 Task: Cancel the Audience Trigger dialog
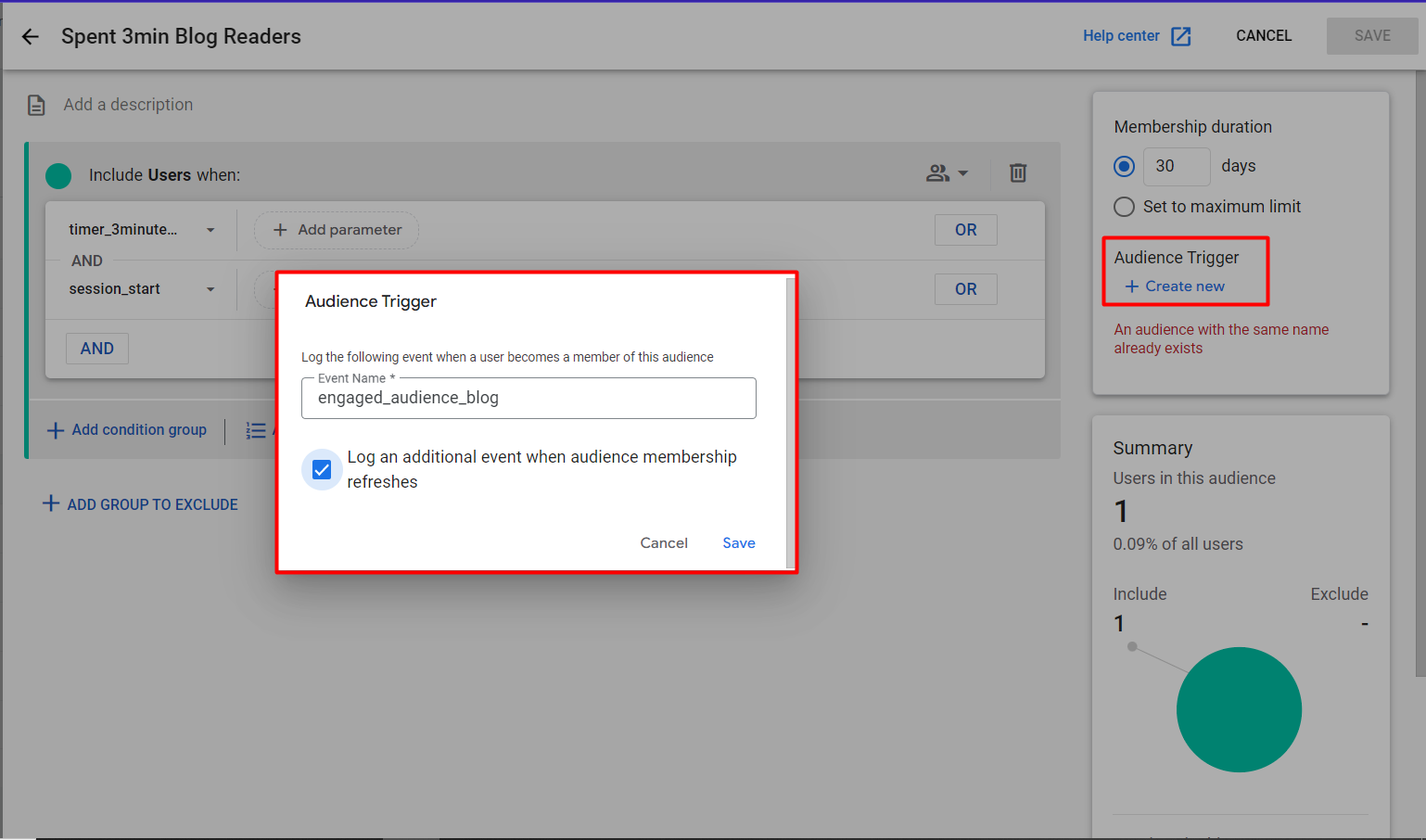pyautogui.click(x=663, y=543)
